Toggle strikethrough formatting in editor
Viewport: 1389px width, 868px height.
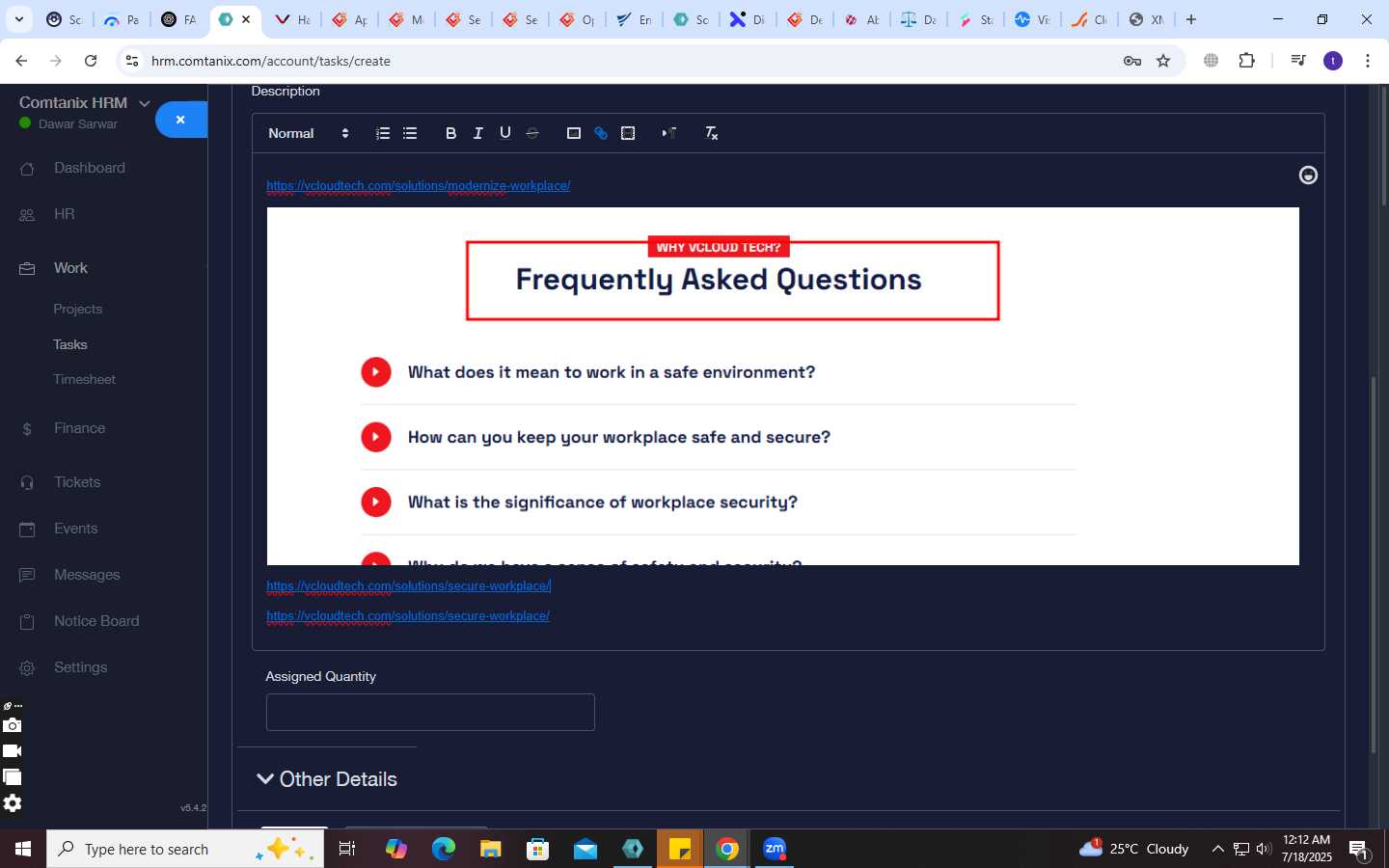tap(531, 133)
